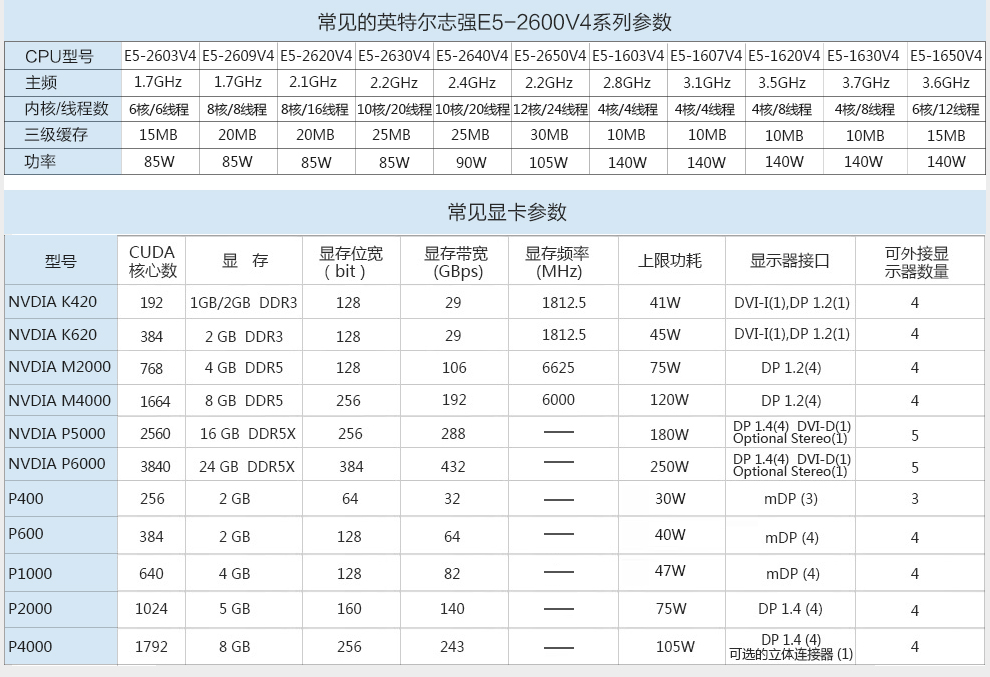The height and width of the screenshot is (677, 990).
Task: Click the NVDIA P6000 row label
Action: 57,464
